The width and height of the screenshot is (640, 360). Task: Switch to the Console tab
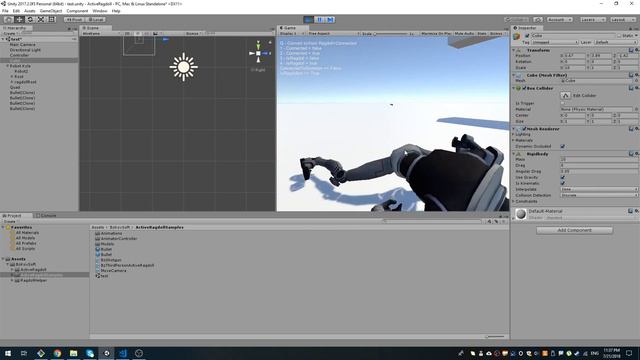click(47, 216)
